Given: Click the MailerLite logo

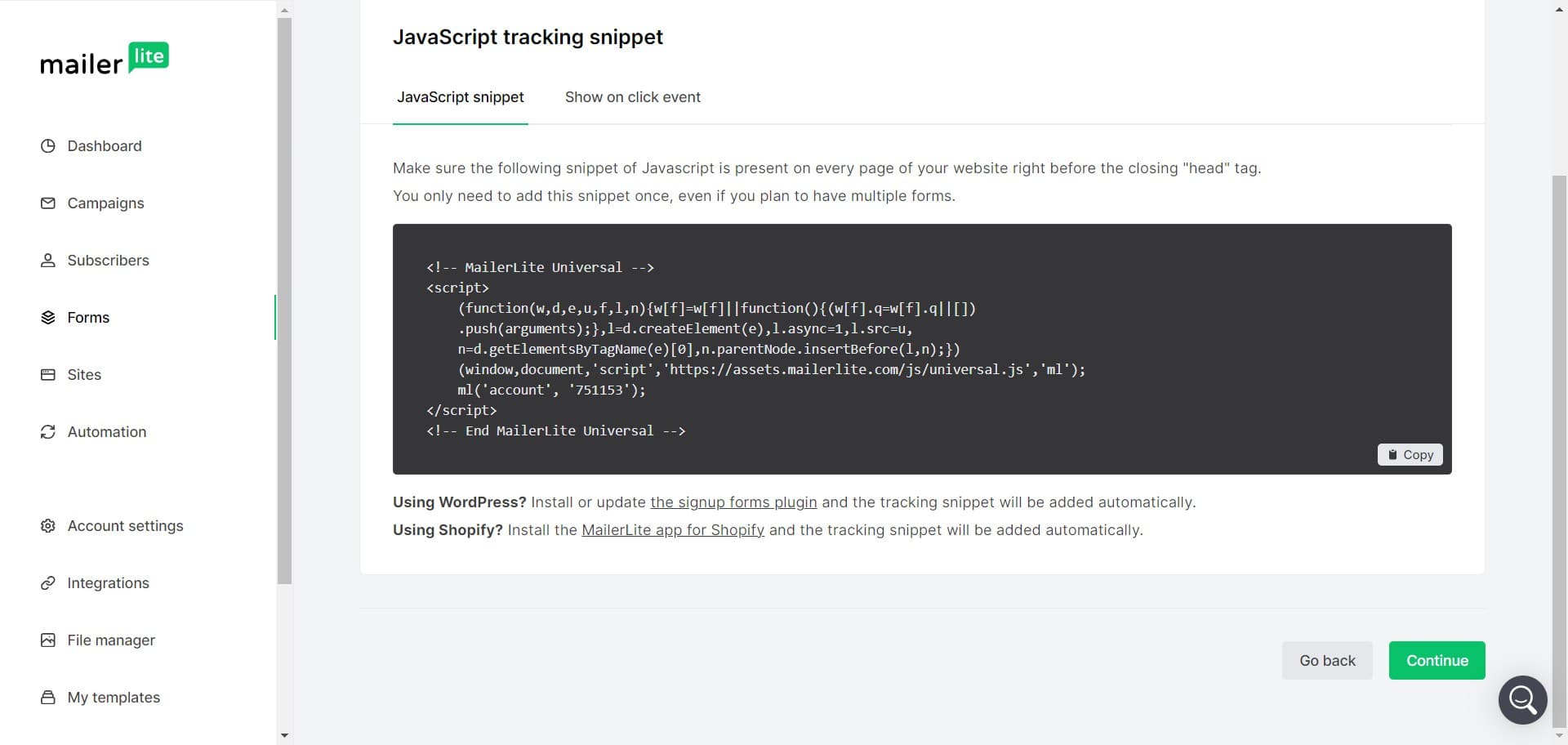Looking at the screenshot, I should [x=105, y=58].
